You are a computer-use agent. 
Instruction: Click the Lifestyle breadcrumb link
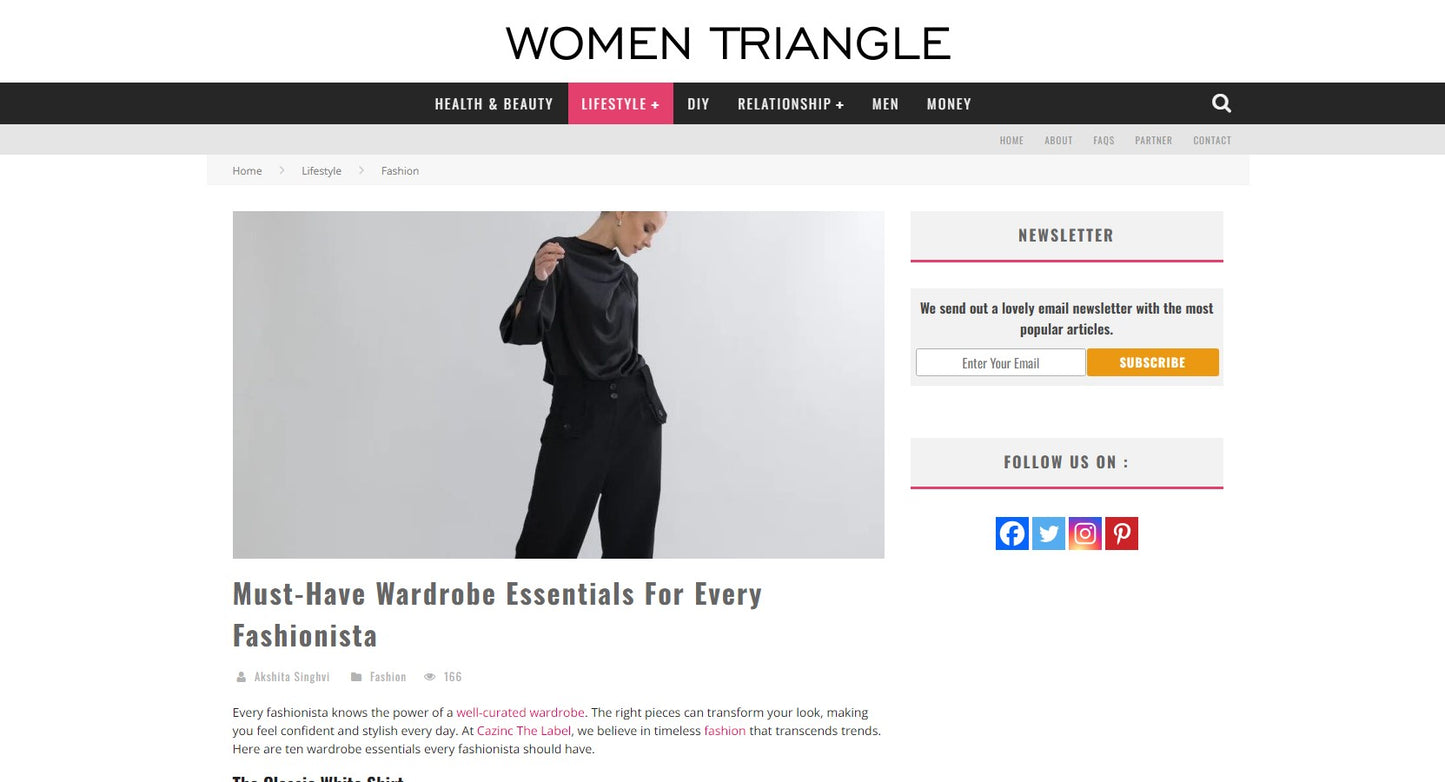[321, 171]
